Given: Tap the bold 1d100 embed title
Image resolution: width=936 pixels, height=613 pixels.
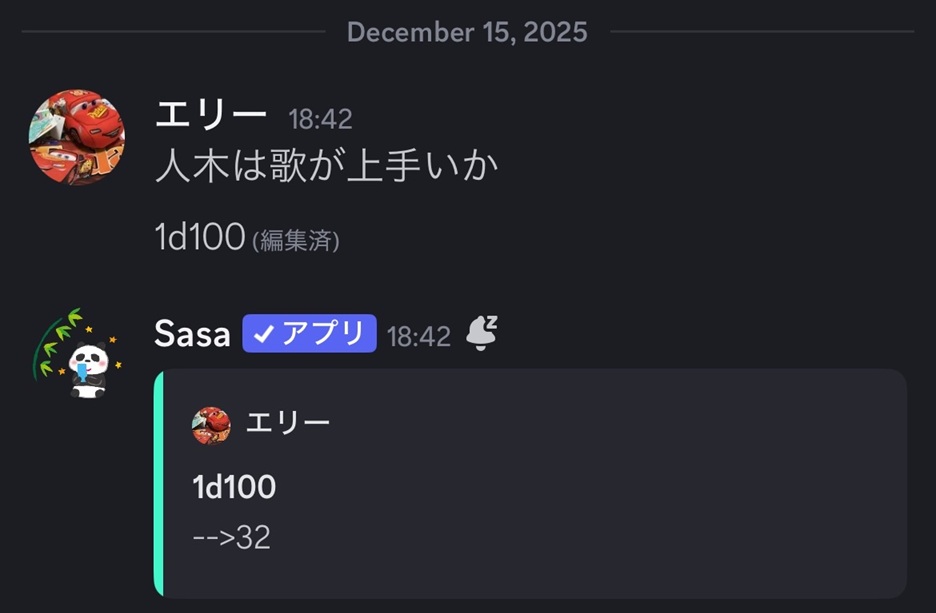Looking at the screenshot, I should [234, 487].
